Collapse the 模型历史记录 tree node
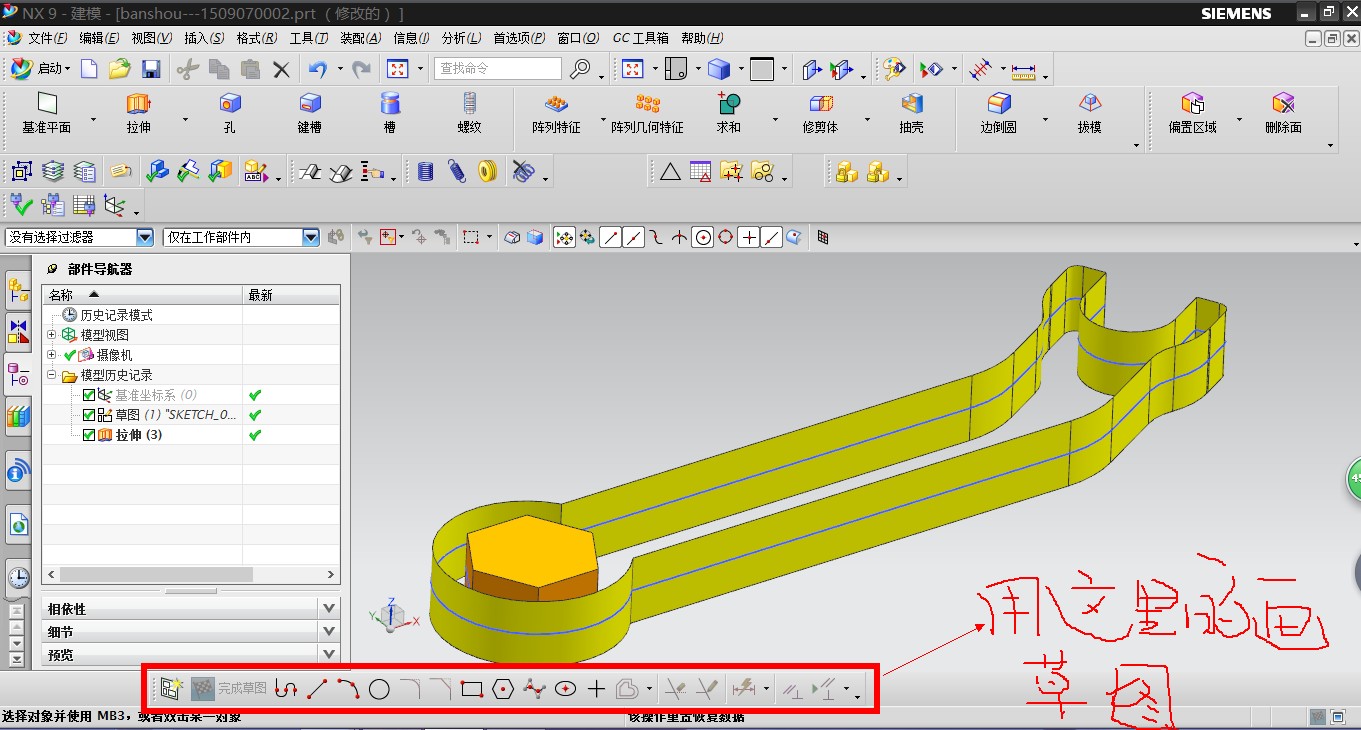Image resolution: width=1361 pixels, height=730 pixels. (52, 375)
